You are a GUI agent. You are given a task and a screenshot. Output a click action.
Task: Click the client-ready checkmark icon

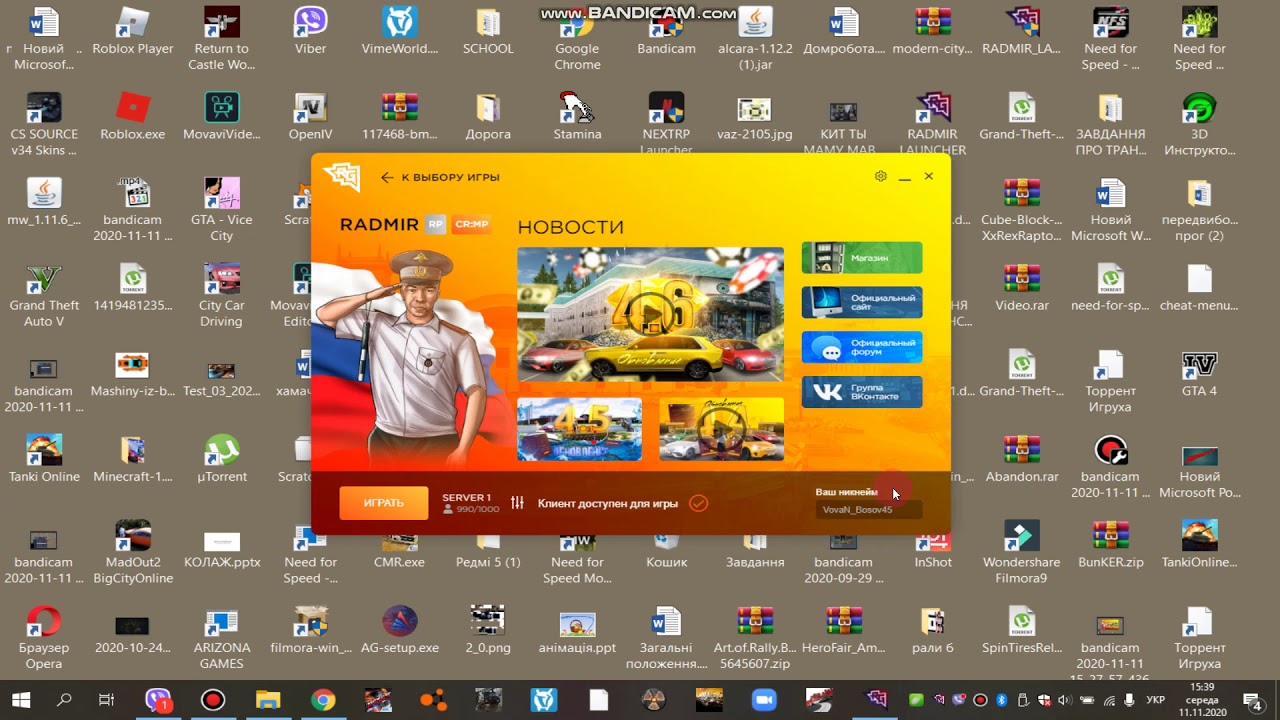[698, 503]
